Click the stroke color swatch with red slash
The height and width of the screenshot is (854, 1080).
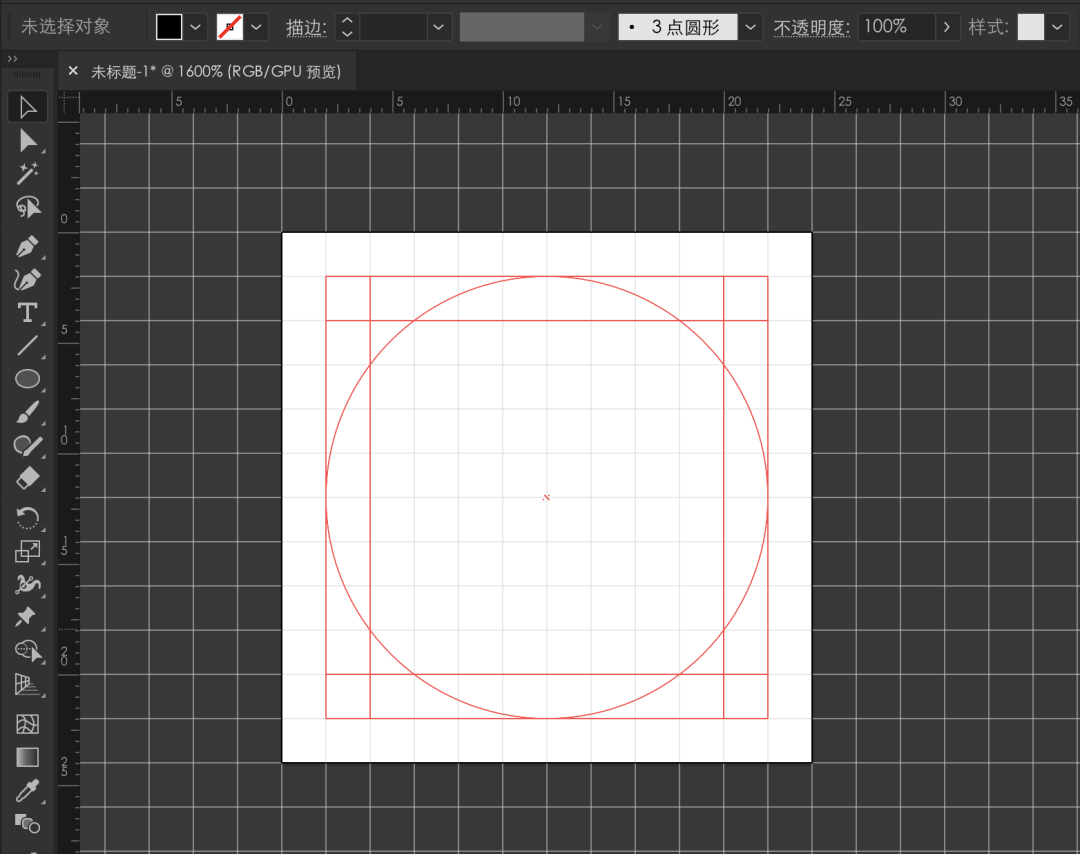[229, 27]
